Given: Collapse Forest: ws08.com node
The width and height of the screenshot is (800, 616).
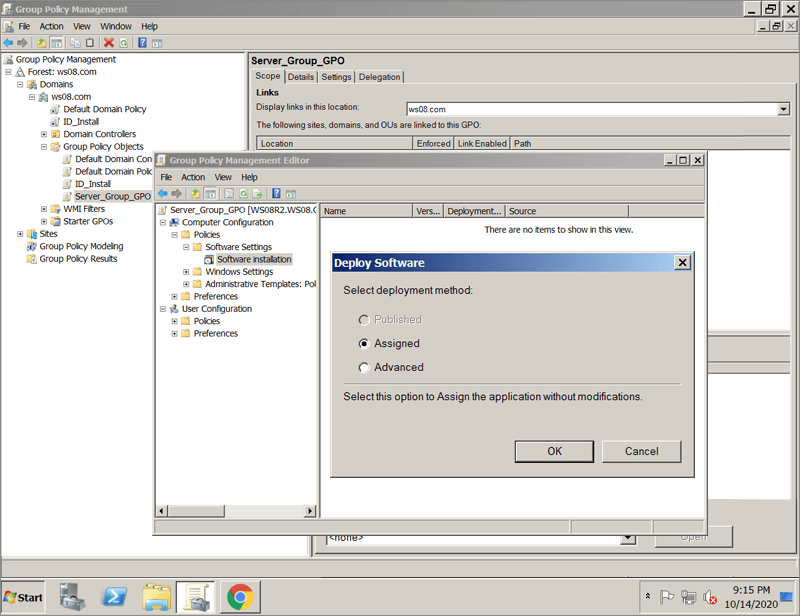Looking at the screenshot, I should tap(8, 72).
